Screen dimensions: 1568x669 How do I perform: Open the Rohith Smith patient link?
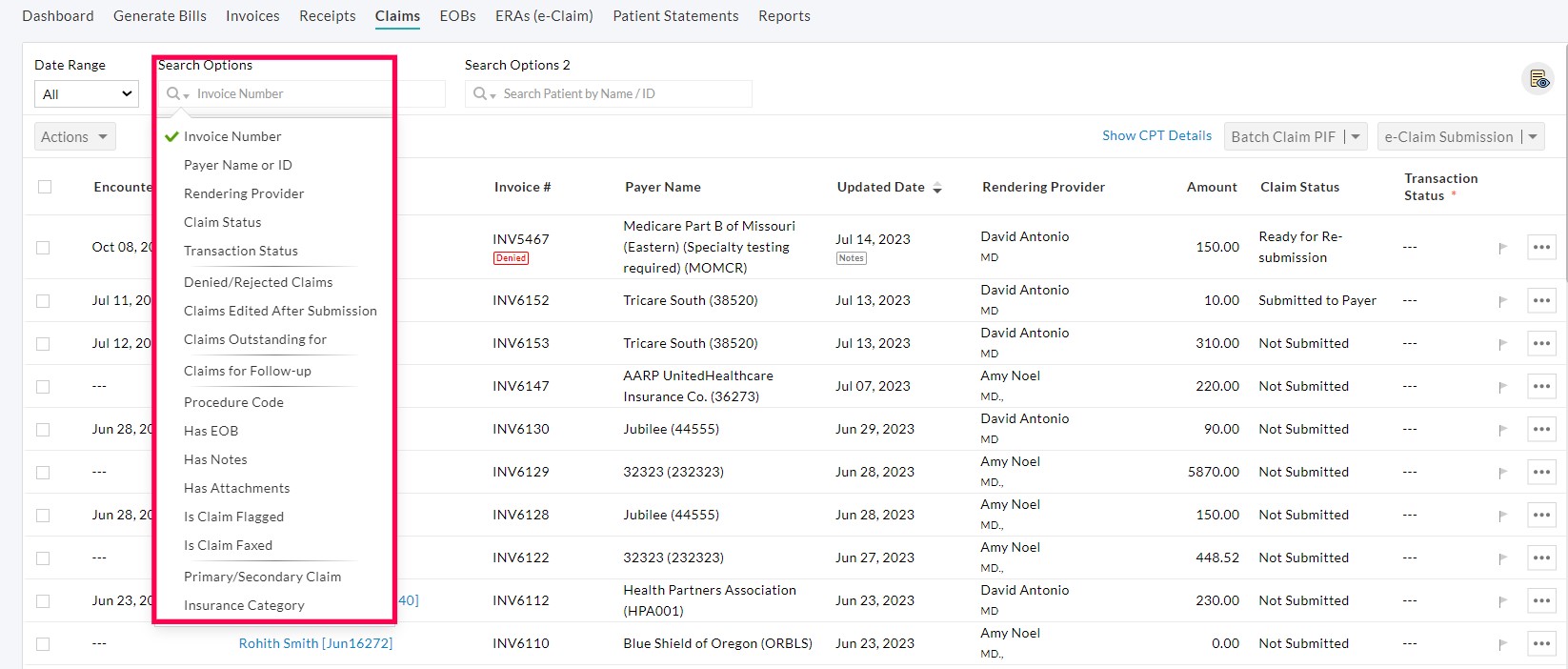coord(315,643)
